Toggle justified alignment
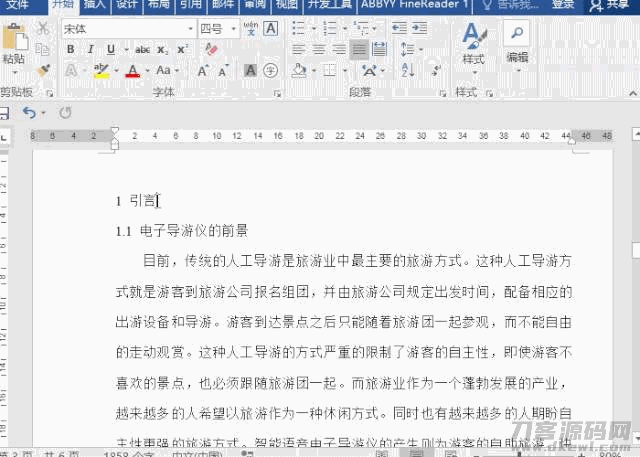This screenshot has width=640, height=457. [x=360, y=50]
